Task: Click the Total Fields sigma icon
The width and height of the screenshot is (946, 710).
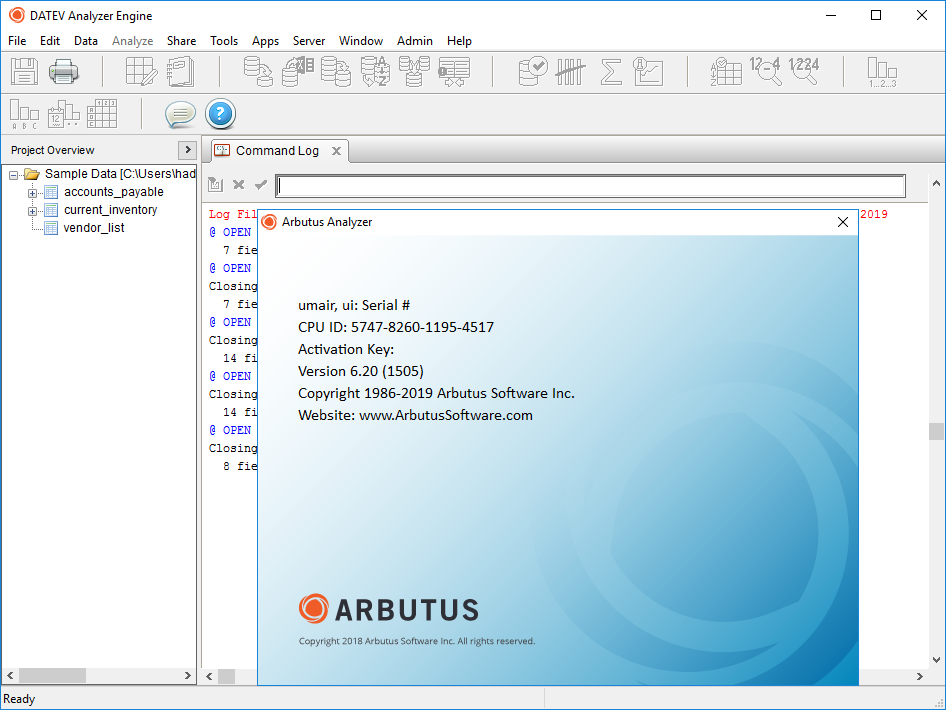Action: point(611,71)
